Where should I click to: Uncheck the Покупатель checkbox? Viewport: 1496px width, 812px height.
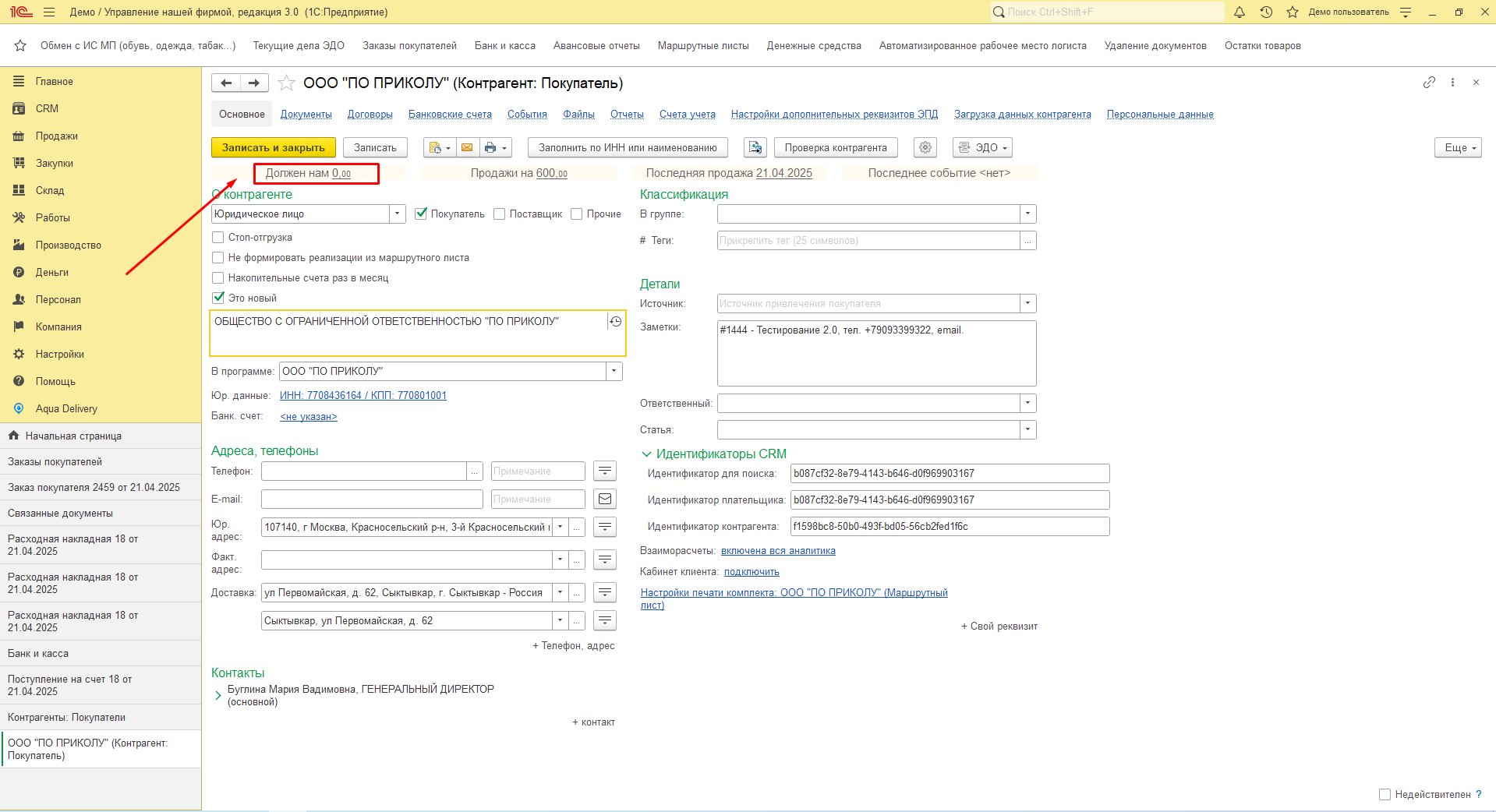[421, 214]
